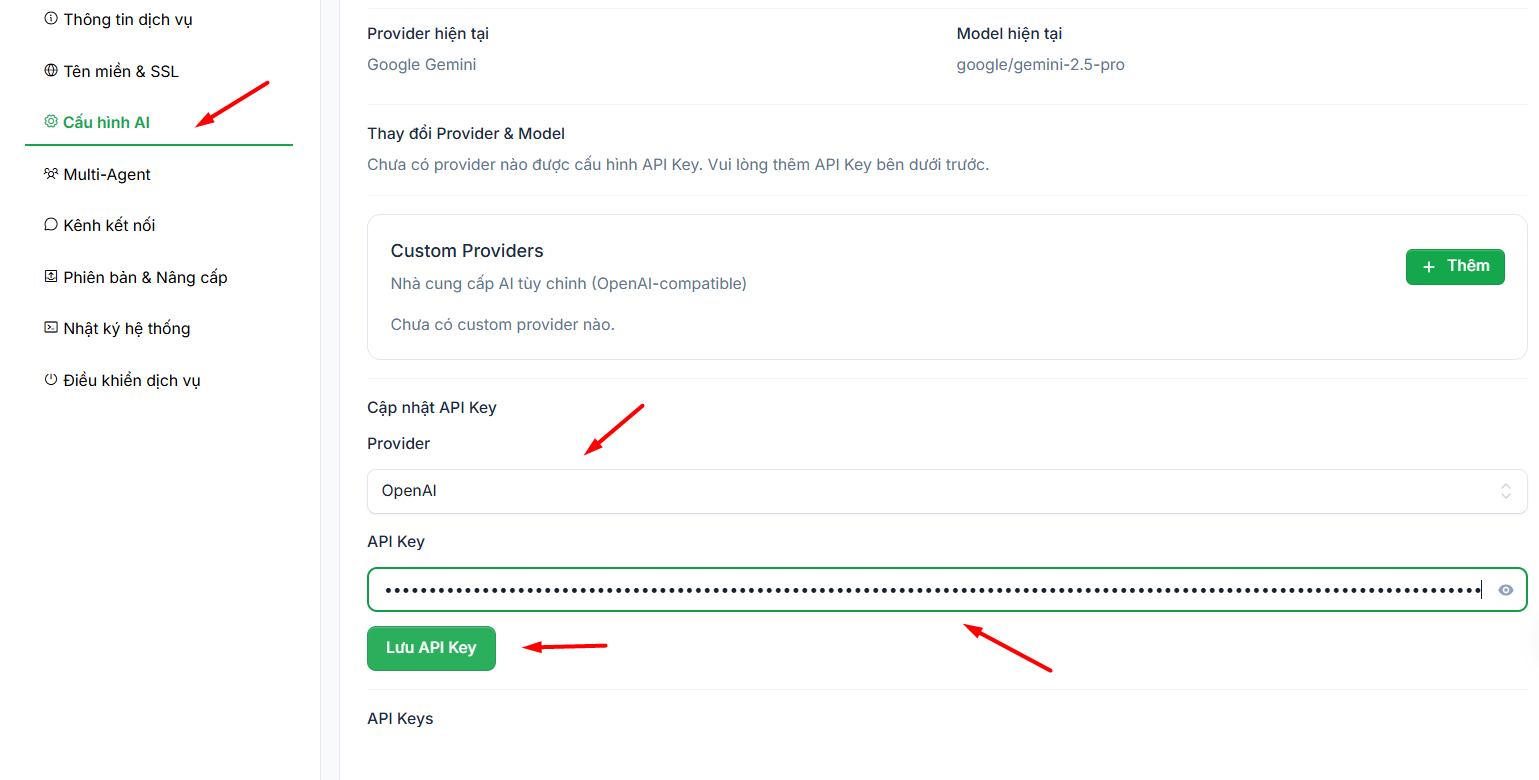The image size is (1539, 780).
Task: Click the power icon for Điều khiển dịch vụ
Action: coord(51,380)
